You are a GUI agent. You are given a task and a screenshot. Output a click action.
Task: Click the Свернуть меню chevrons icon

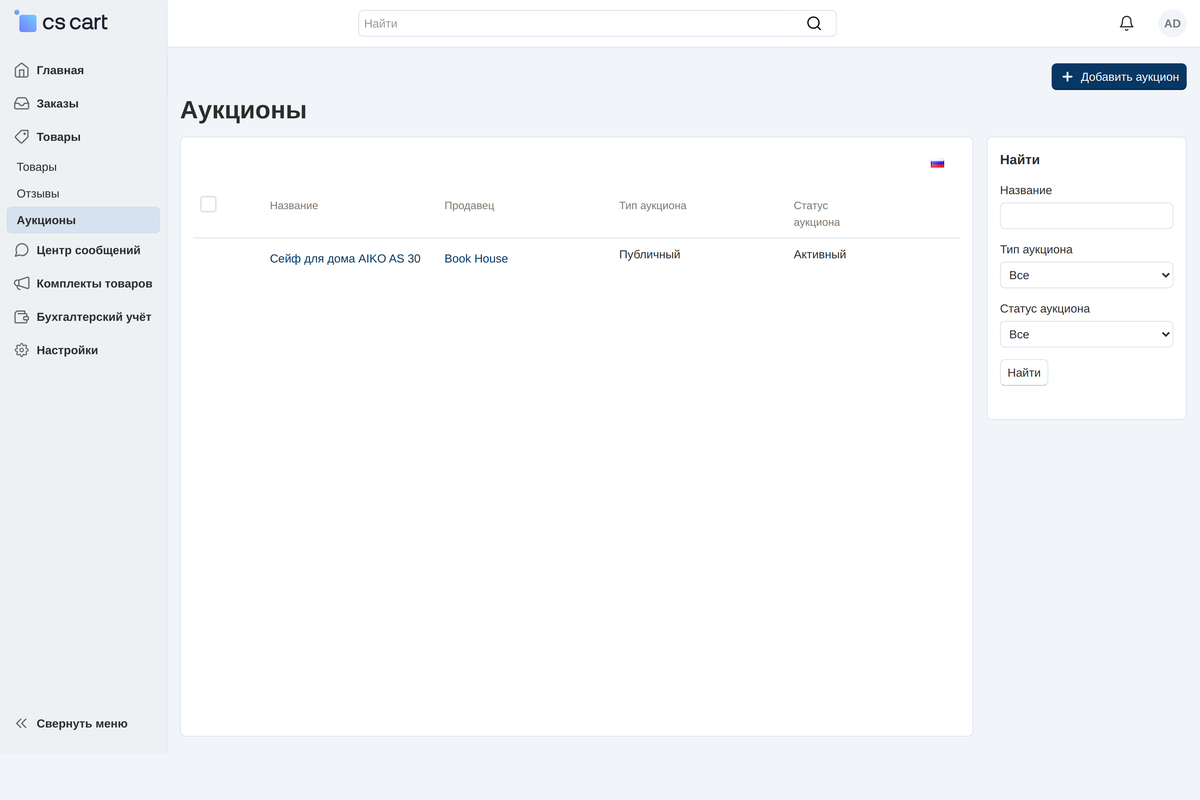(x=22, y=723)
